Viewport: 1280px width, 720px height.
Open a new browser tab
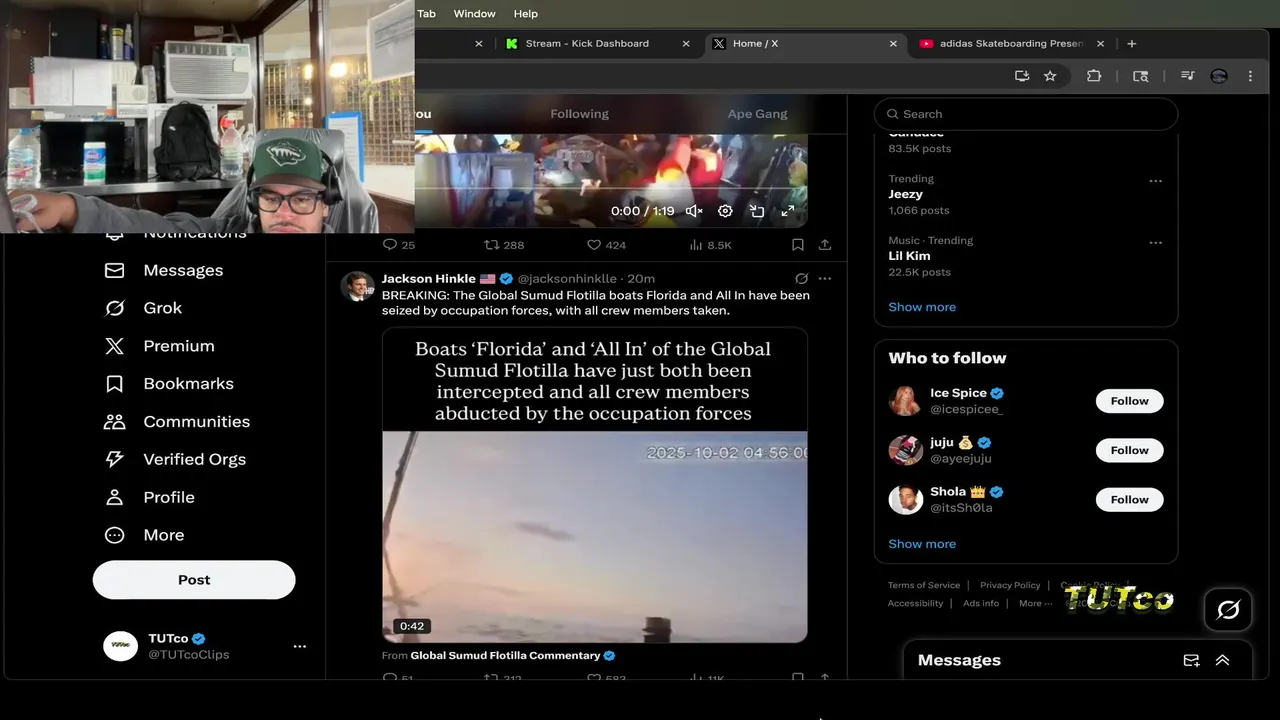pos(1131,44)
